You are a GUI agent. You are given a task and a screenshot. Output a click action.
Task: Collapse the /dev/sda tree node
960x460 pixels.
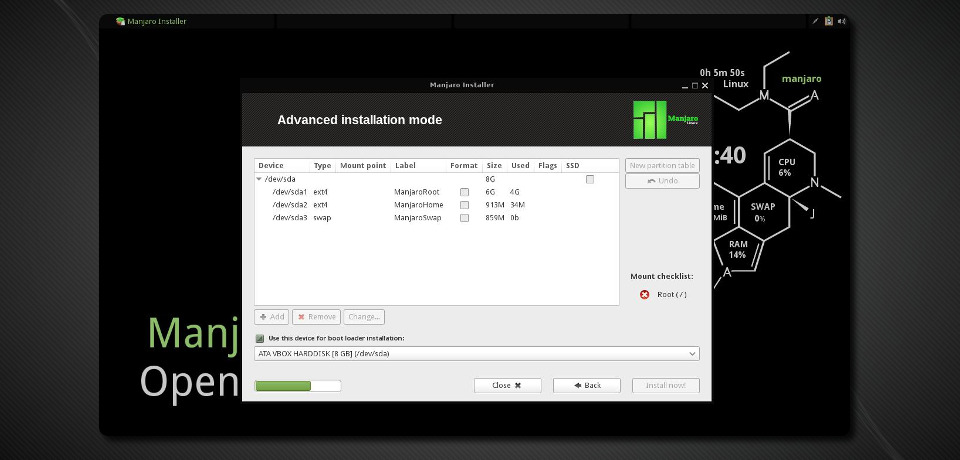point(259,179)
